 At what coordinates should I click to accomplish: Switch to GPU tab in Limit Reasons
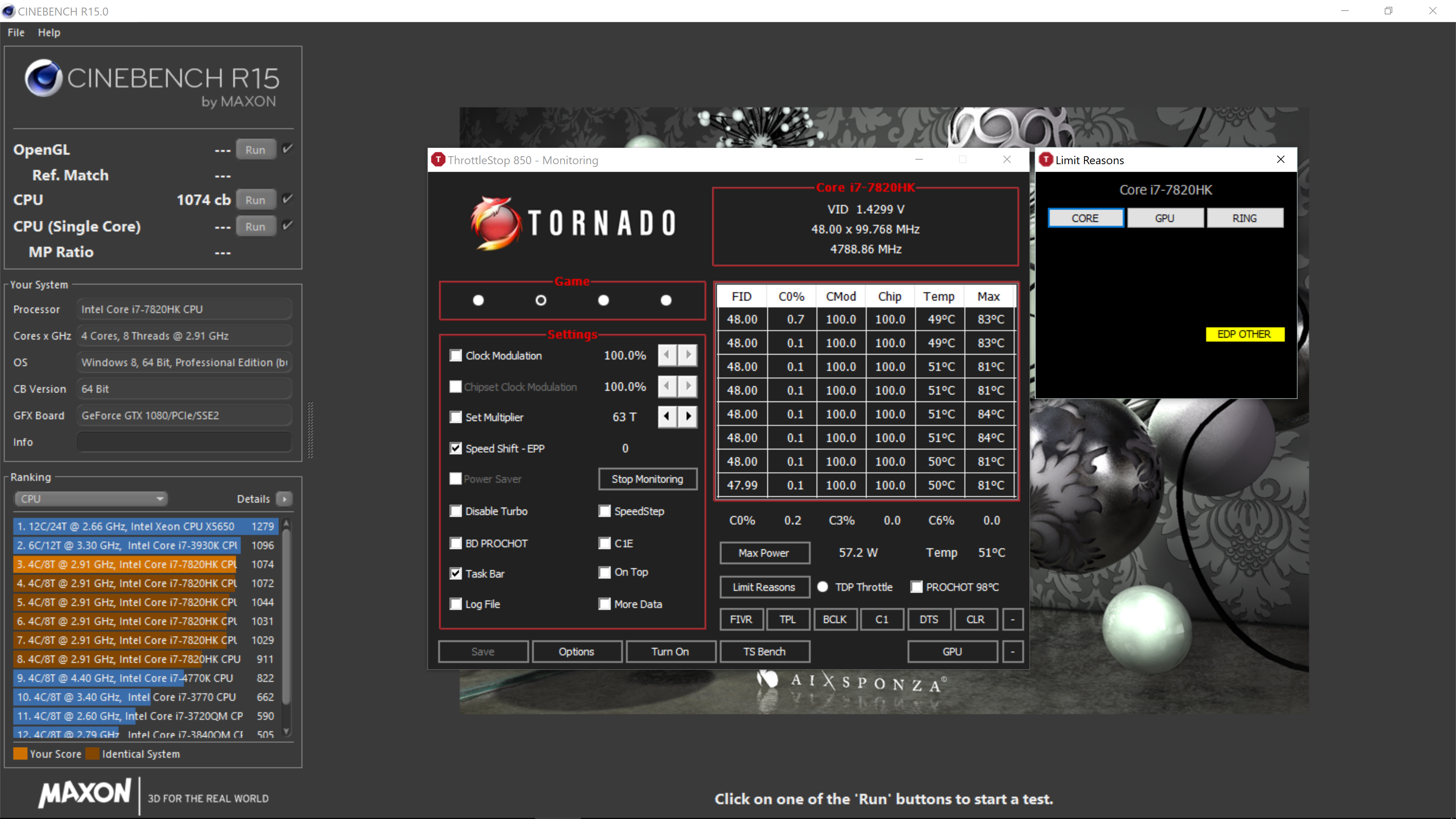1165,218
